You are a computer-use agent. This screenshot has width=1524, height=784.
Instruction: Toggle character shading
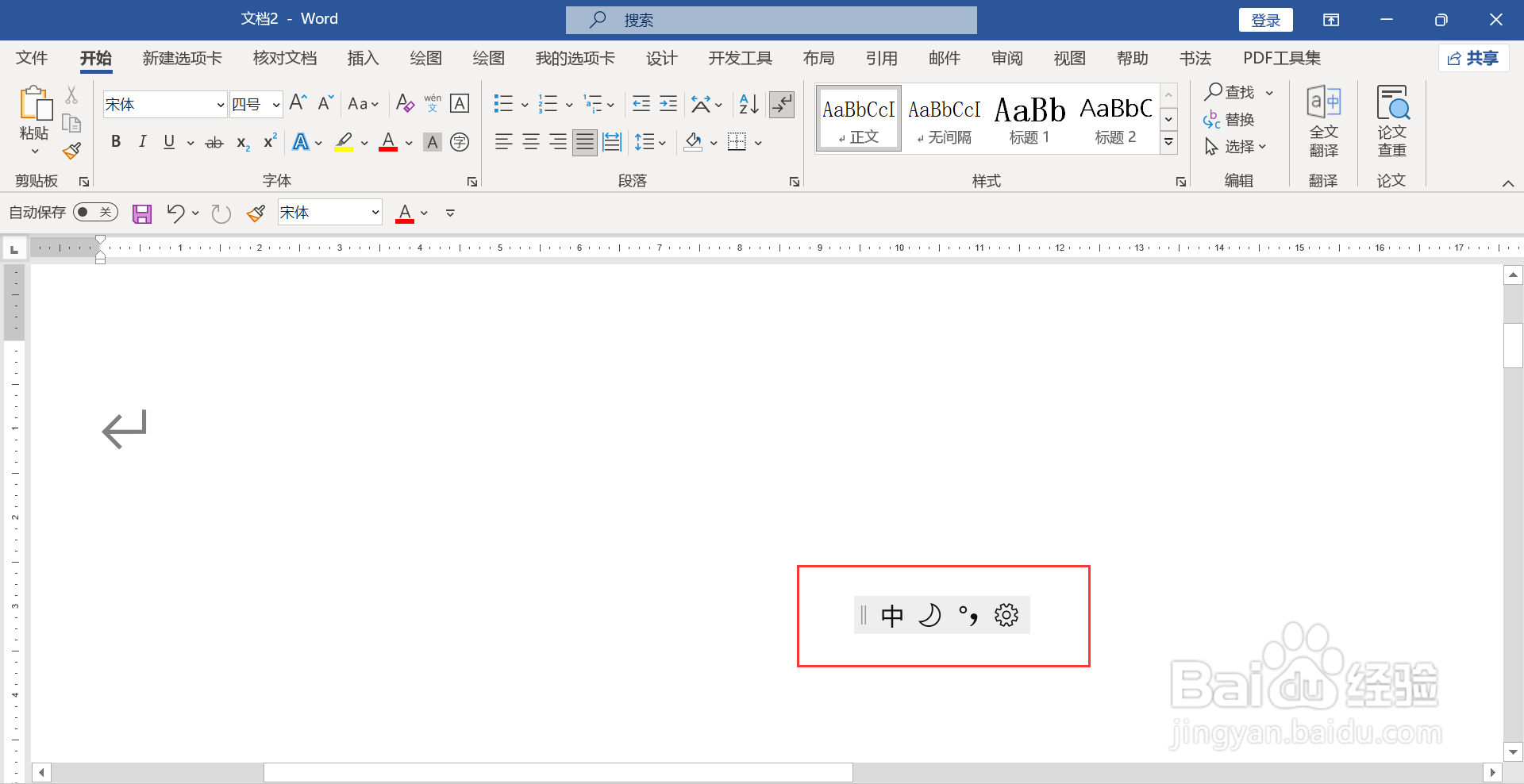coord(433,142)
